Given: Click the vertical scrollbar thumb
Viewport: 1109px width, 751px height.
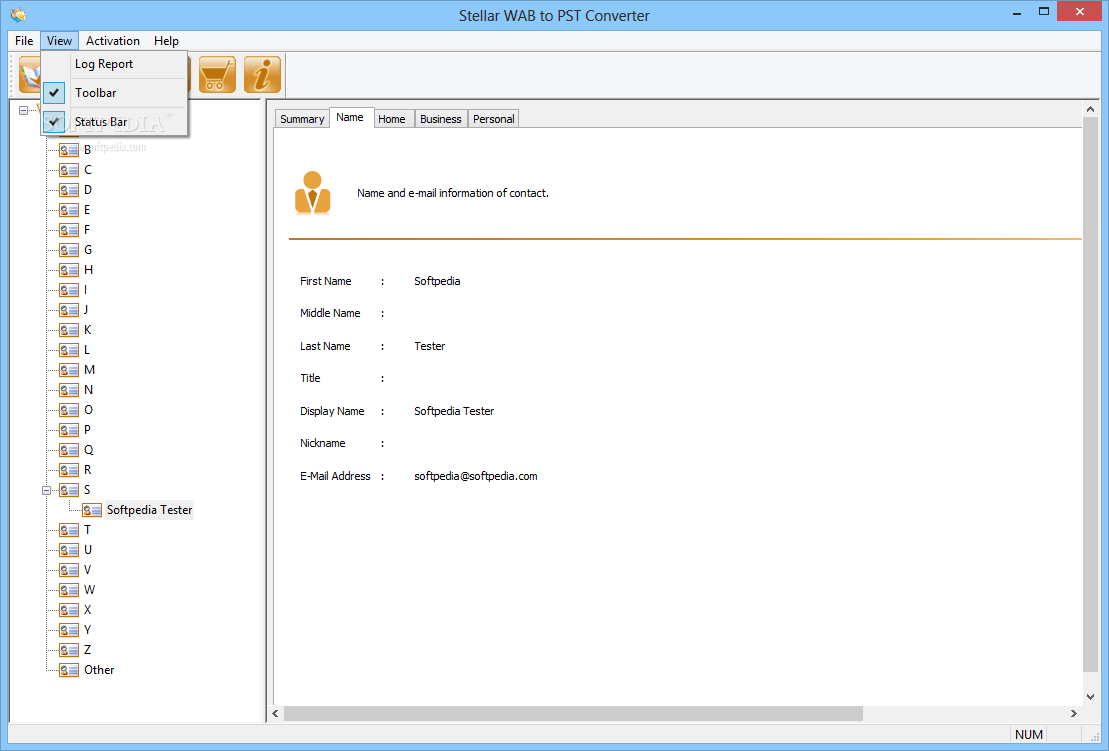Looking at the screenshot, I should [x=1090, y=397].
